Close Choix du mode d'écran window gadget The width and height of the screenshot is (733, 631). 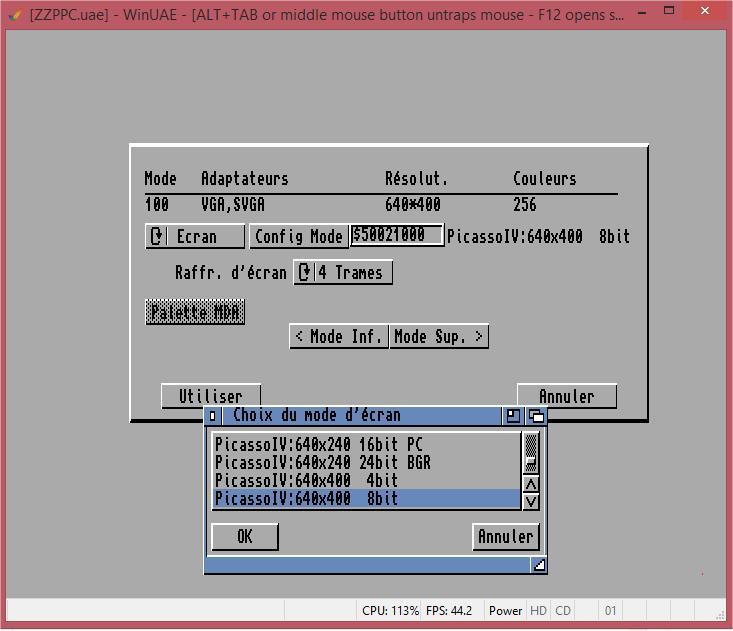click(x=213, y=416)
